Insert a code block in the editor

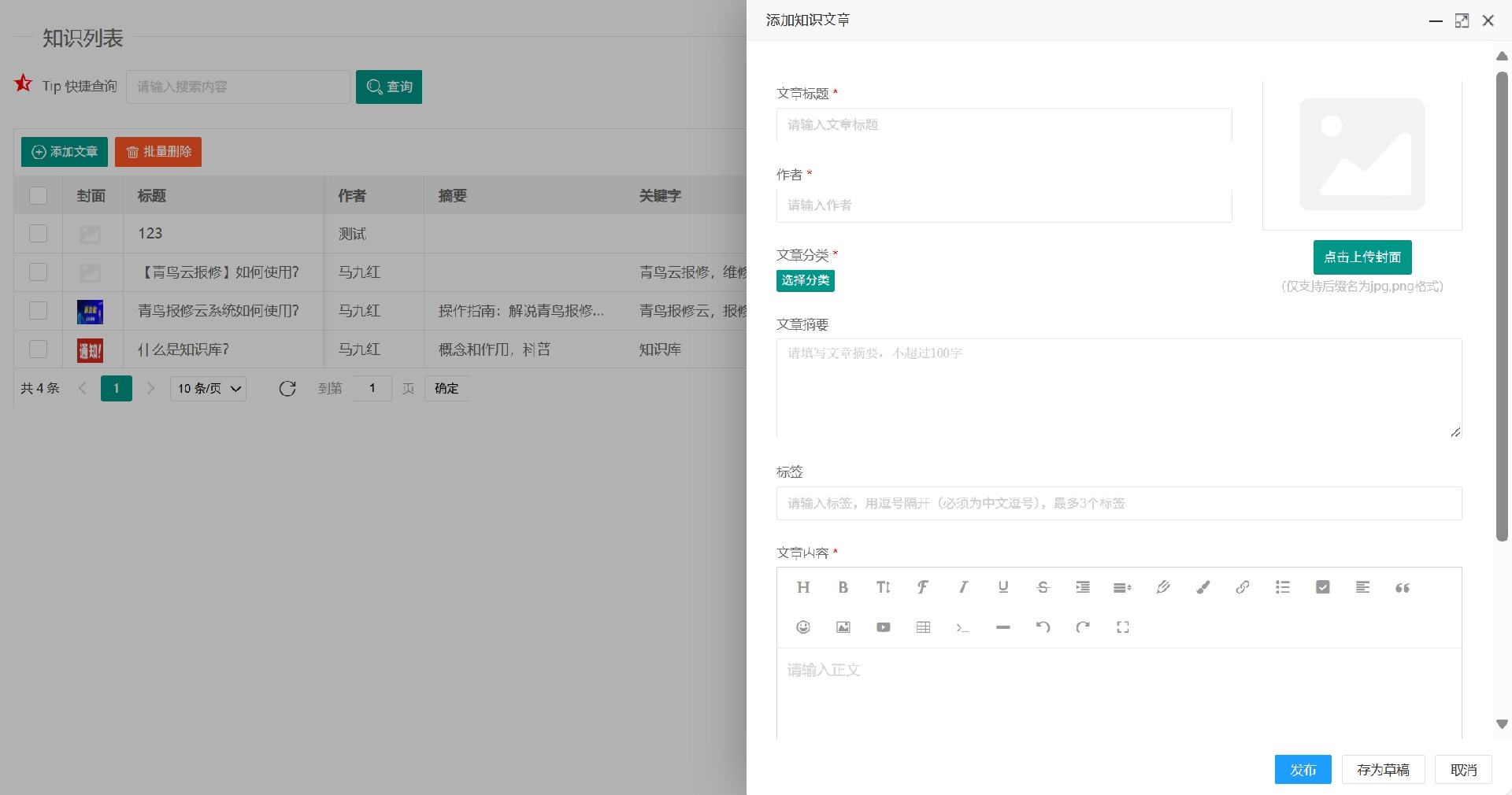[962, 627]
